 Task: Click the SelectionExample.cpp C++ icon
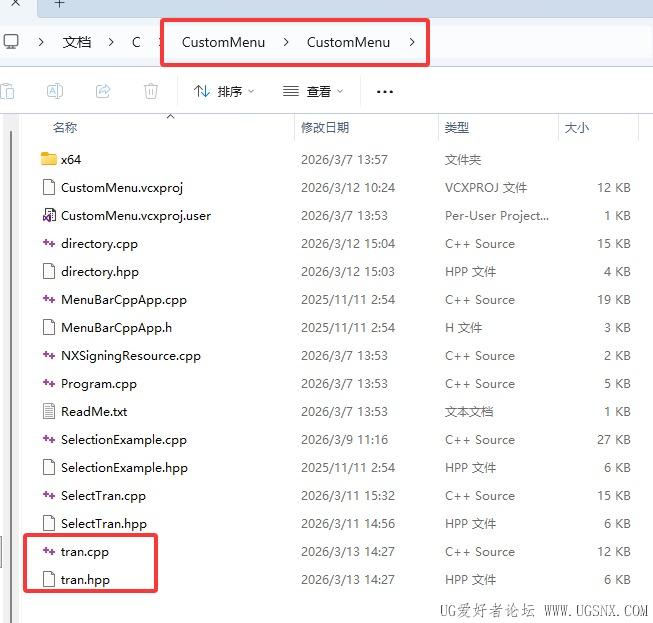[x=49, y=439]
